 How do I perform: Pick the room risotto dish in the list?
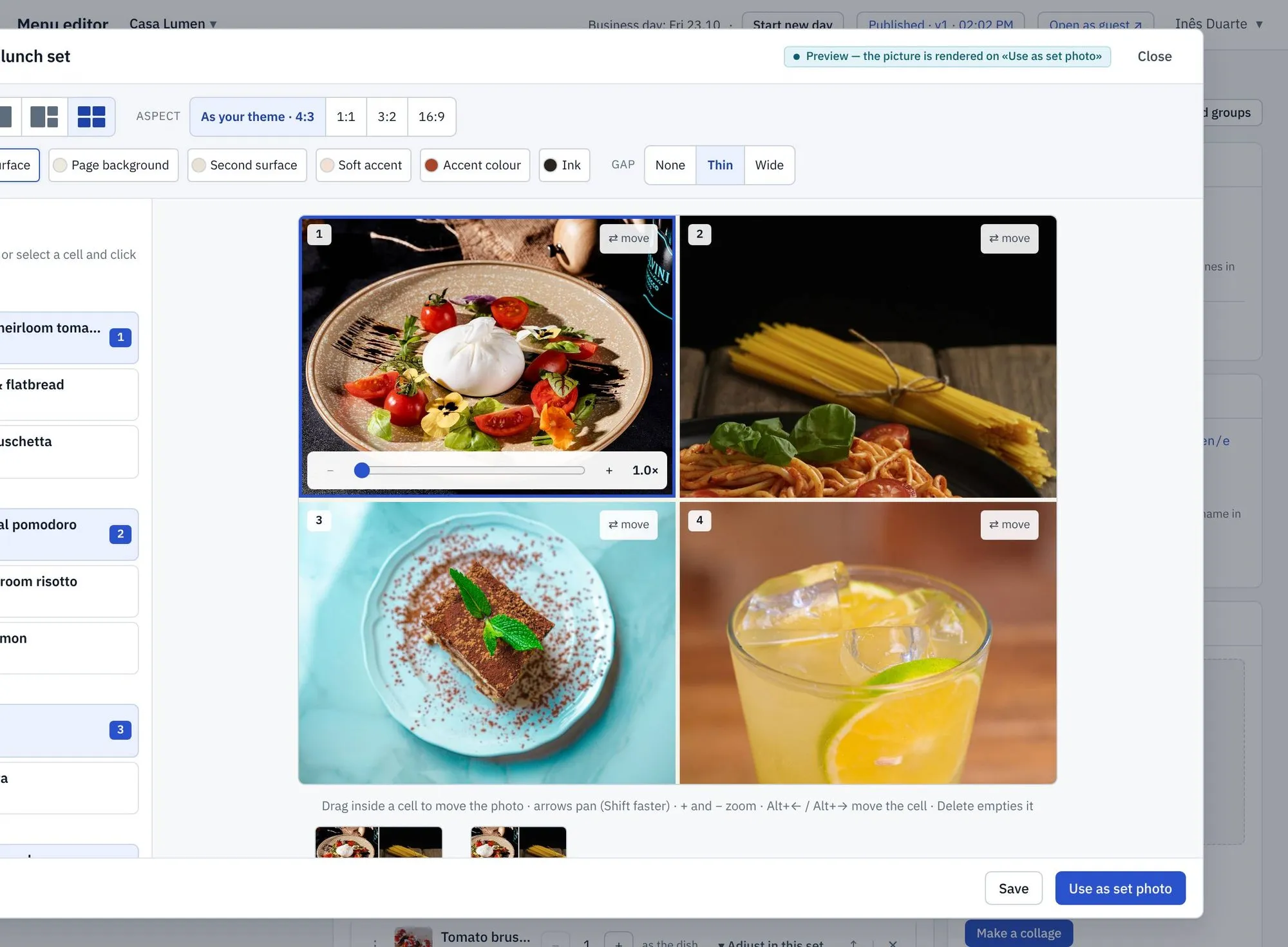(69, 591)
